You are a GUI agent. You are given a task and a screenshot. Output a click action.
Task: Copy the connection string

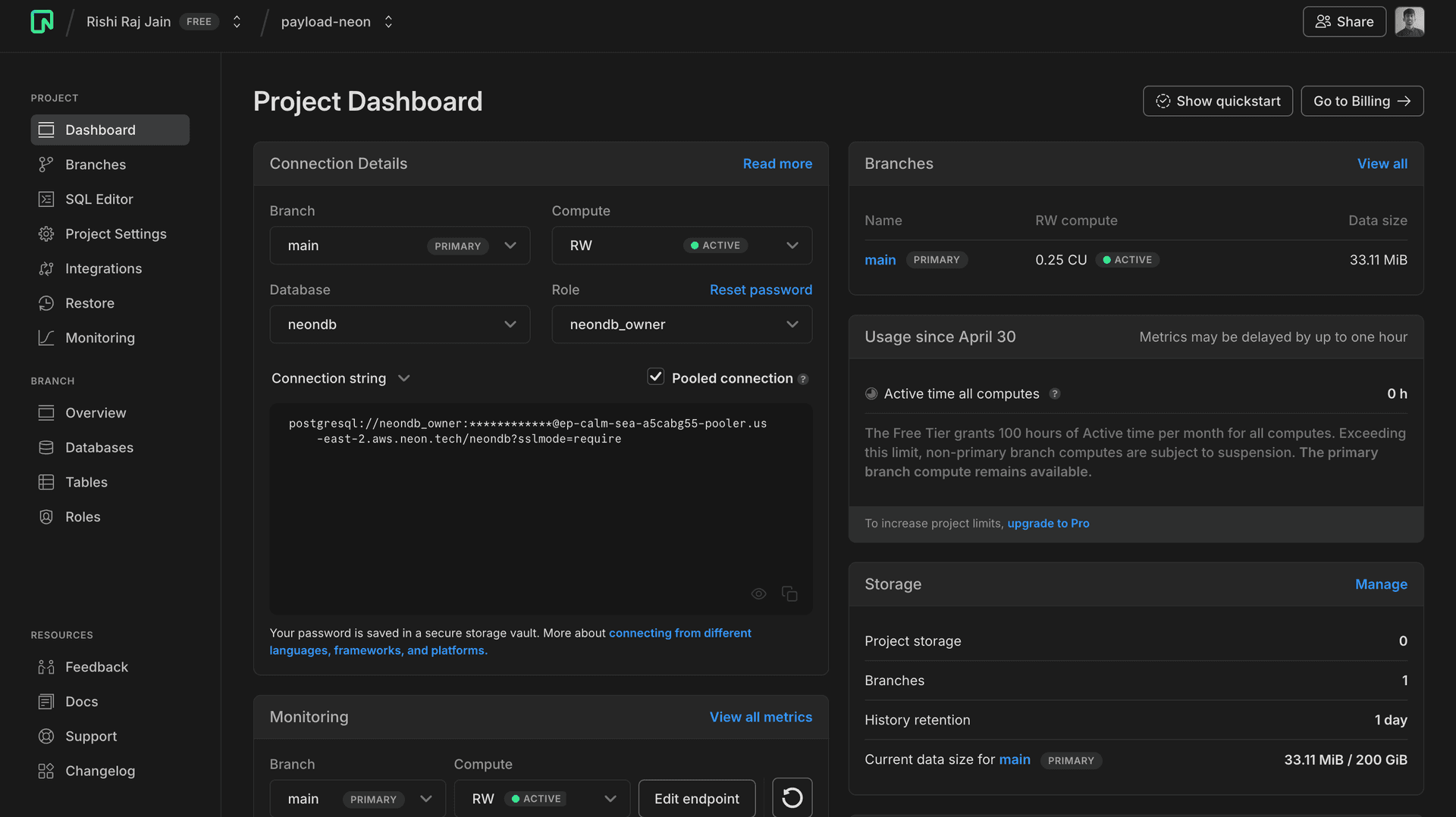[x=789, y=593]
